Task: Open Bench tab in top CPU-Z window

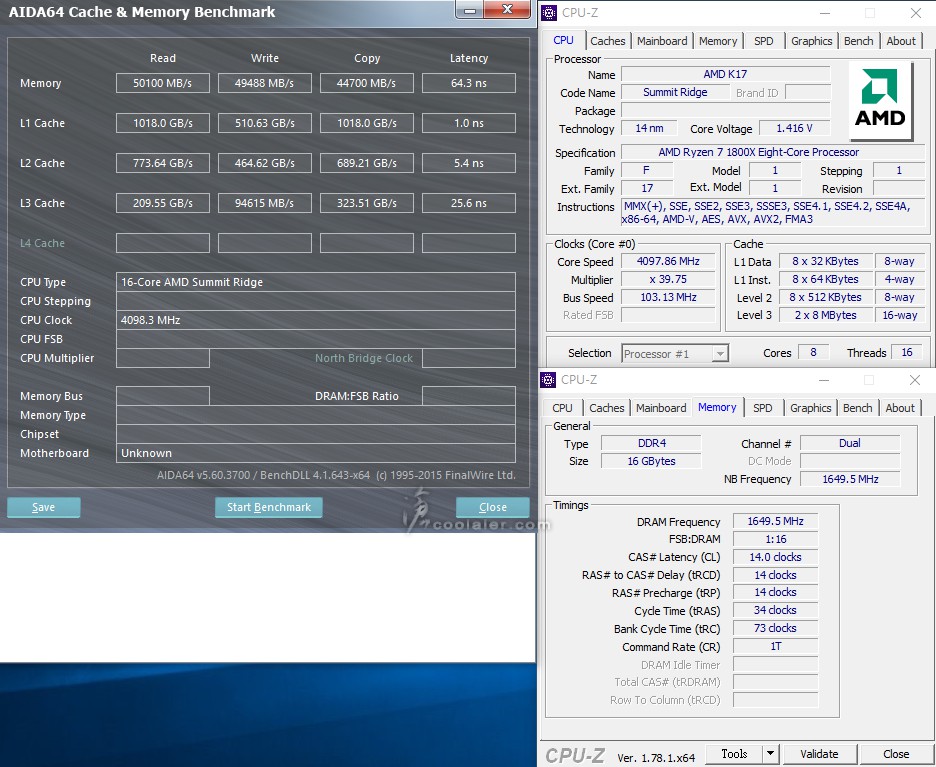Action: tap(858, 41)
